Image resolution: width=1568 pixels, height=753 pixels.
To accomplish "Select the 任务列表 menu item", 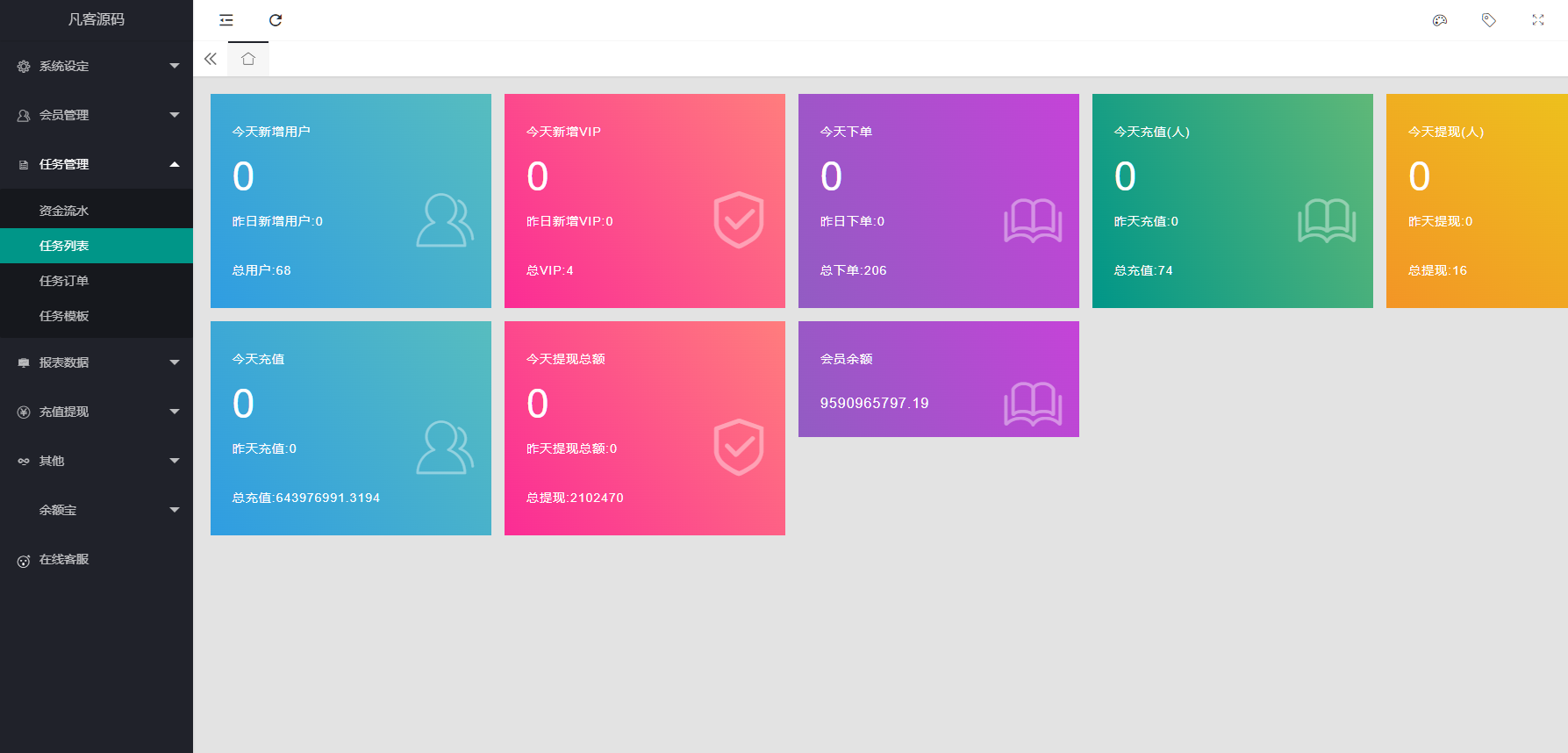I will [64, 246].
